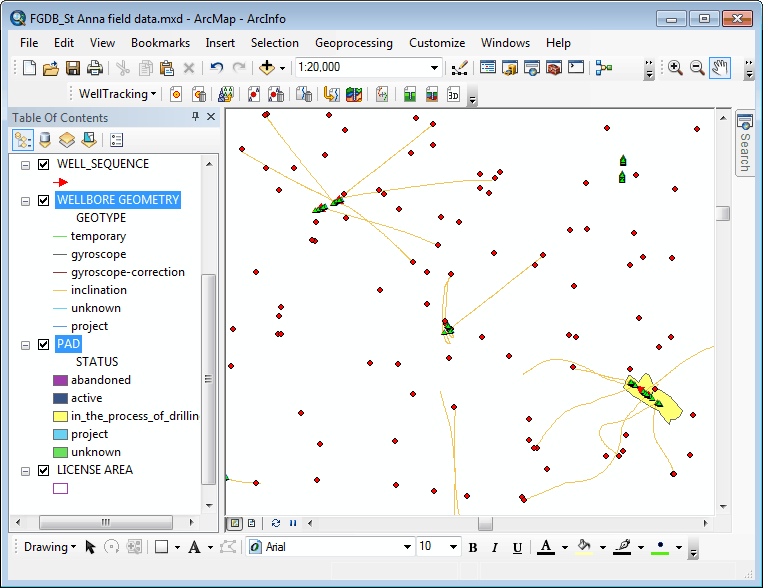Click the WellTracking 3D tool icon
Viewport: 763px width, 588px height.
click(x=453, y=94)
